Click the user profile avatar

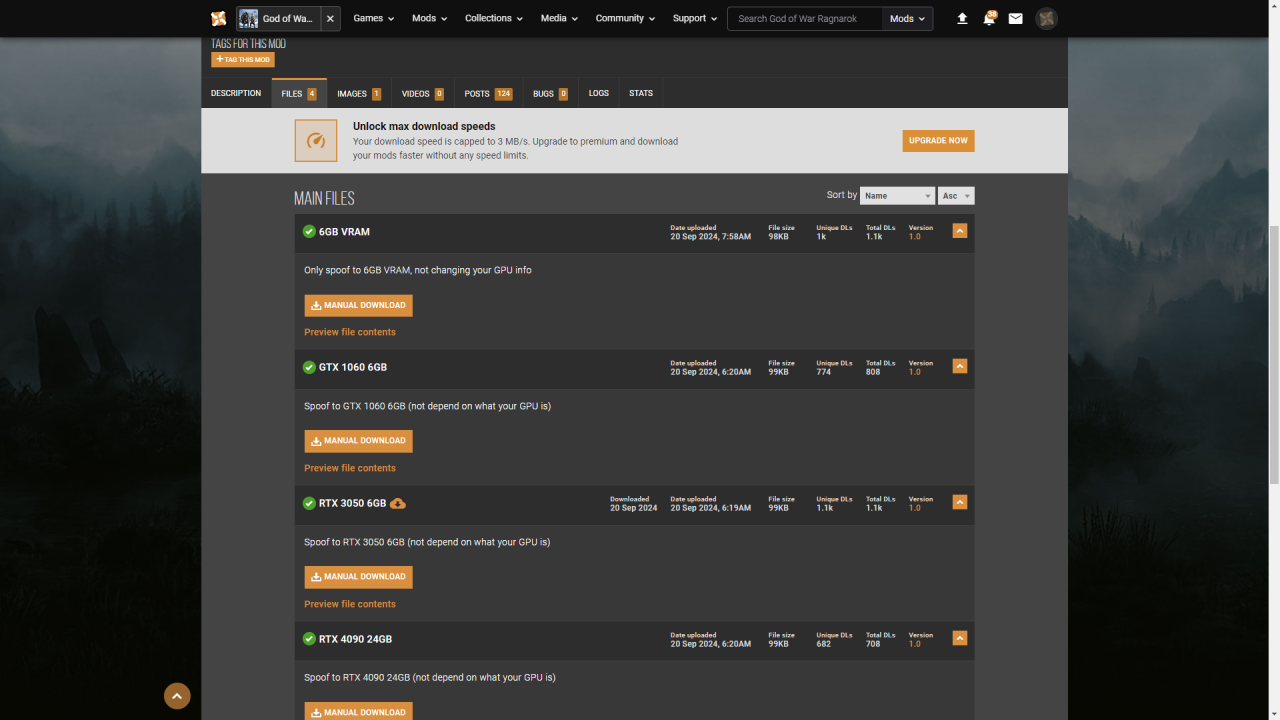[1046, 18]
